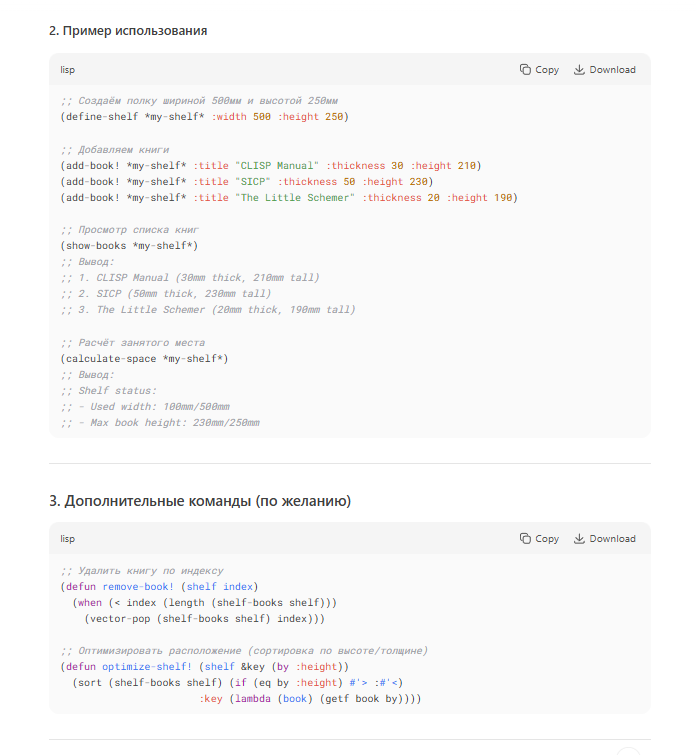Click the defun remove-book! code line
Screen dimensions: 696x755
click(x=159, y=586)
